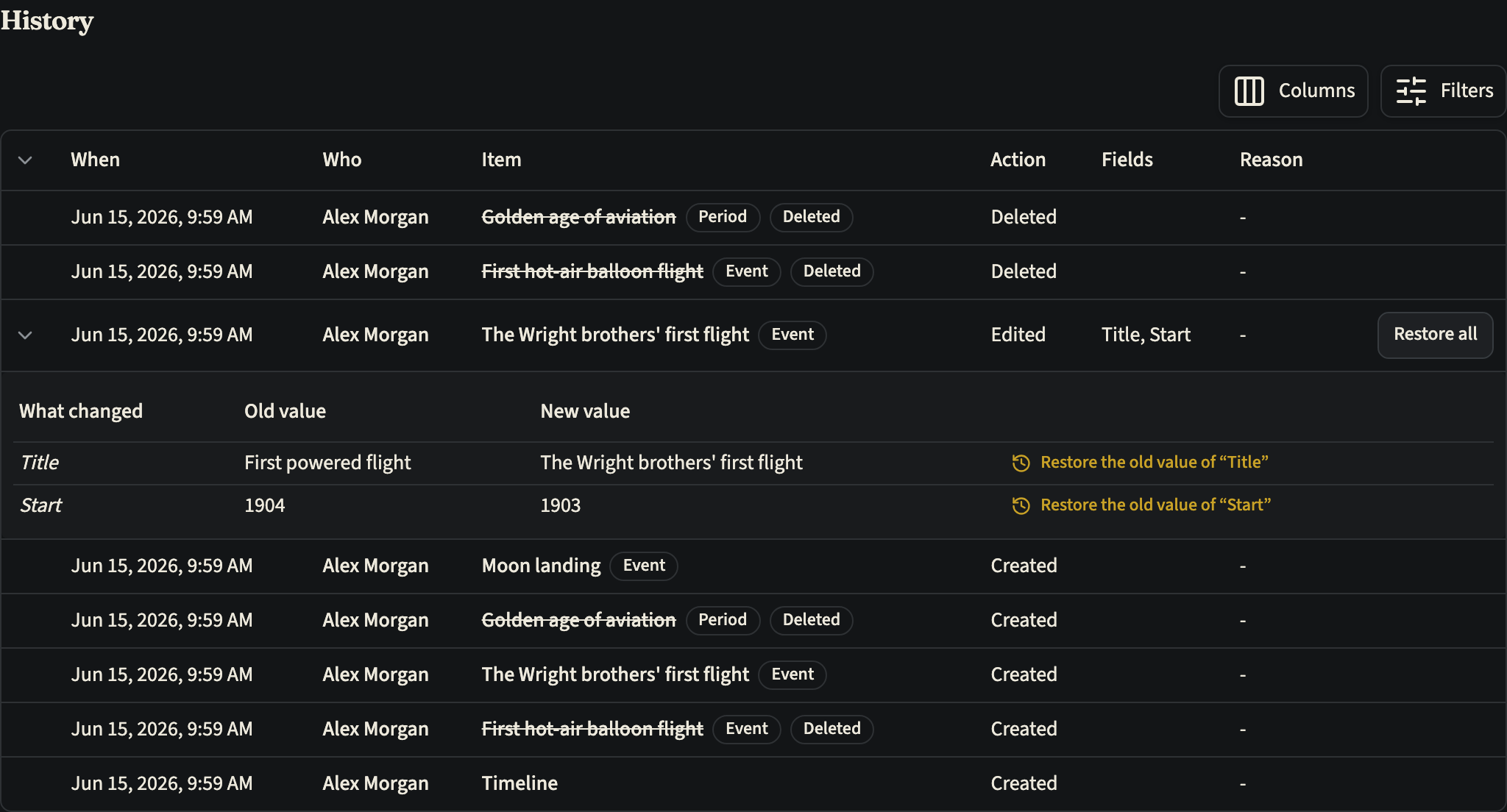Click Event tag in deleted balloon flight row
The height and width of the screenshot is (812, 1507).
click(746, 271)
